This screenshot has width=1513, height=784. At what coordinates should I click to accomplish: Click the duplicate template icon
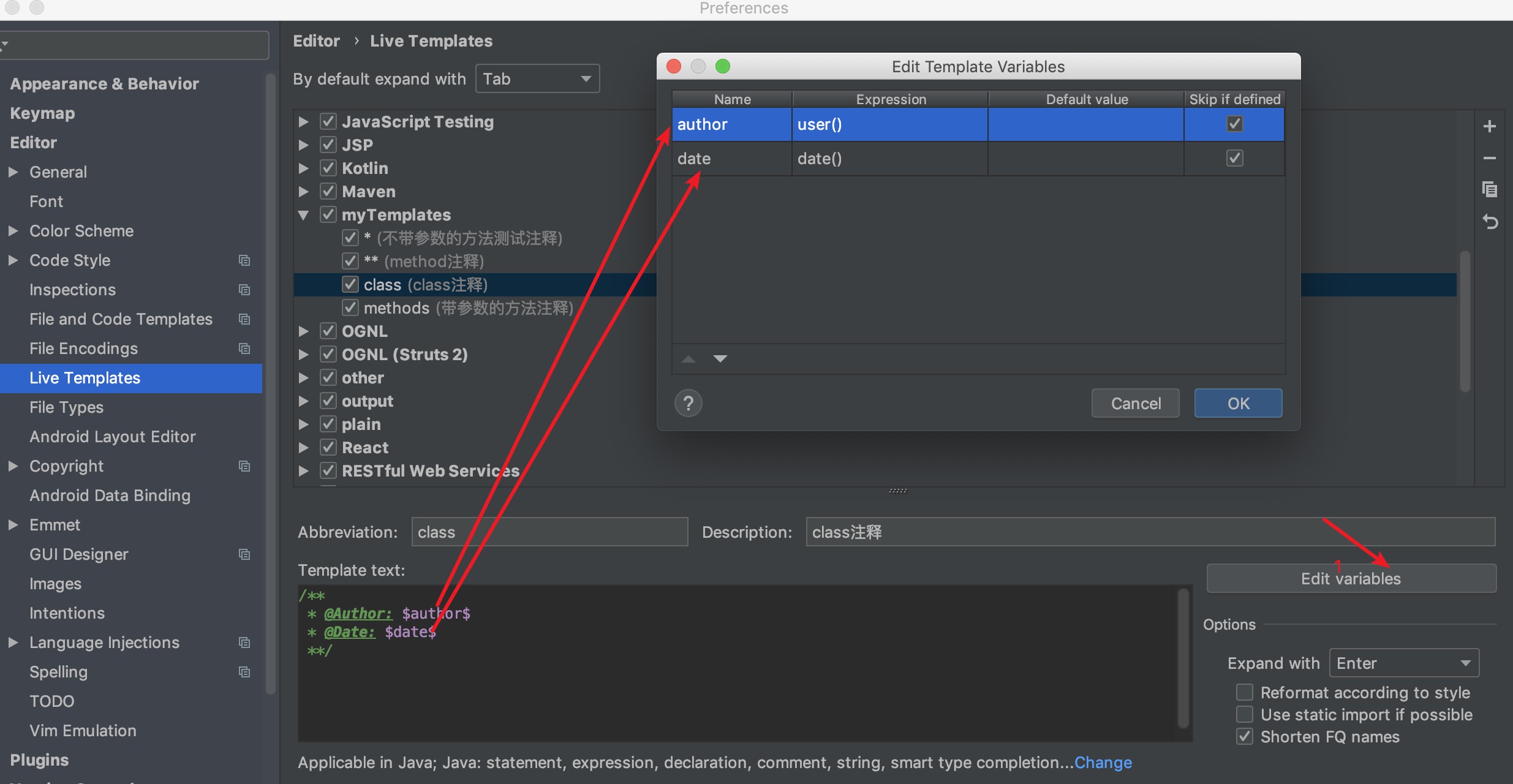point(1490,189)
